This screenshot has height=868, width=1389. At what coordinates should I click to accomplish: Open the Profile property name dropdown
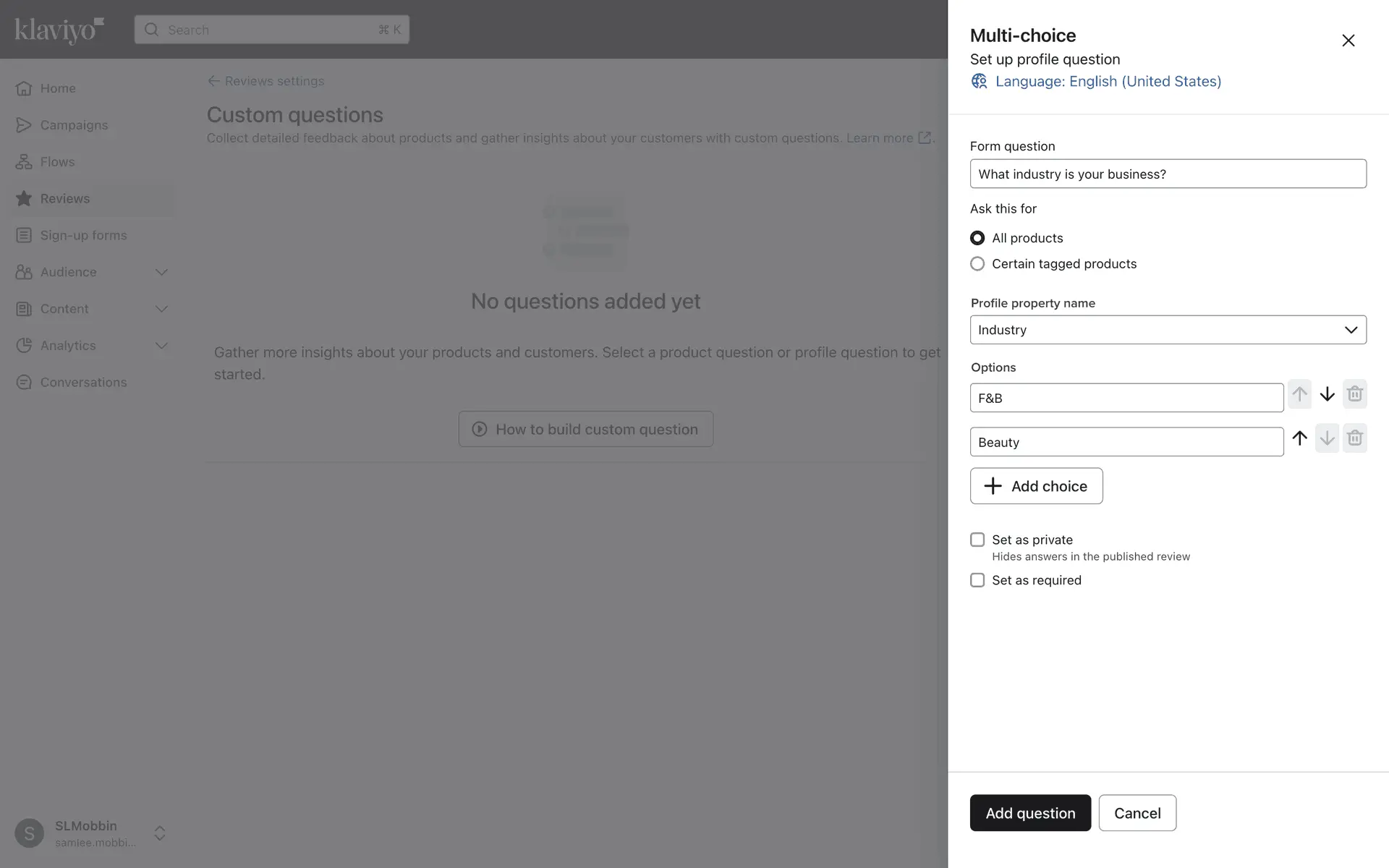point(1168,330)
